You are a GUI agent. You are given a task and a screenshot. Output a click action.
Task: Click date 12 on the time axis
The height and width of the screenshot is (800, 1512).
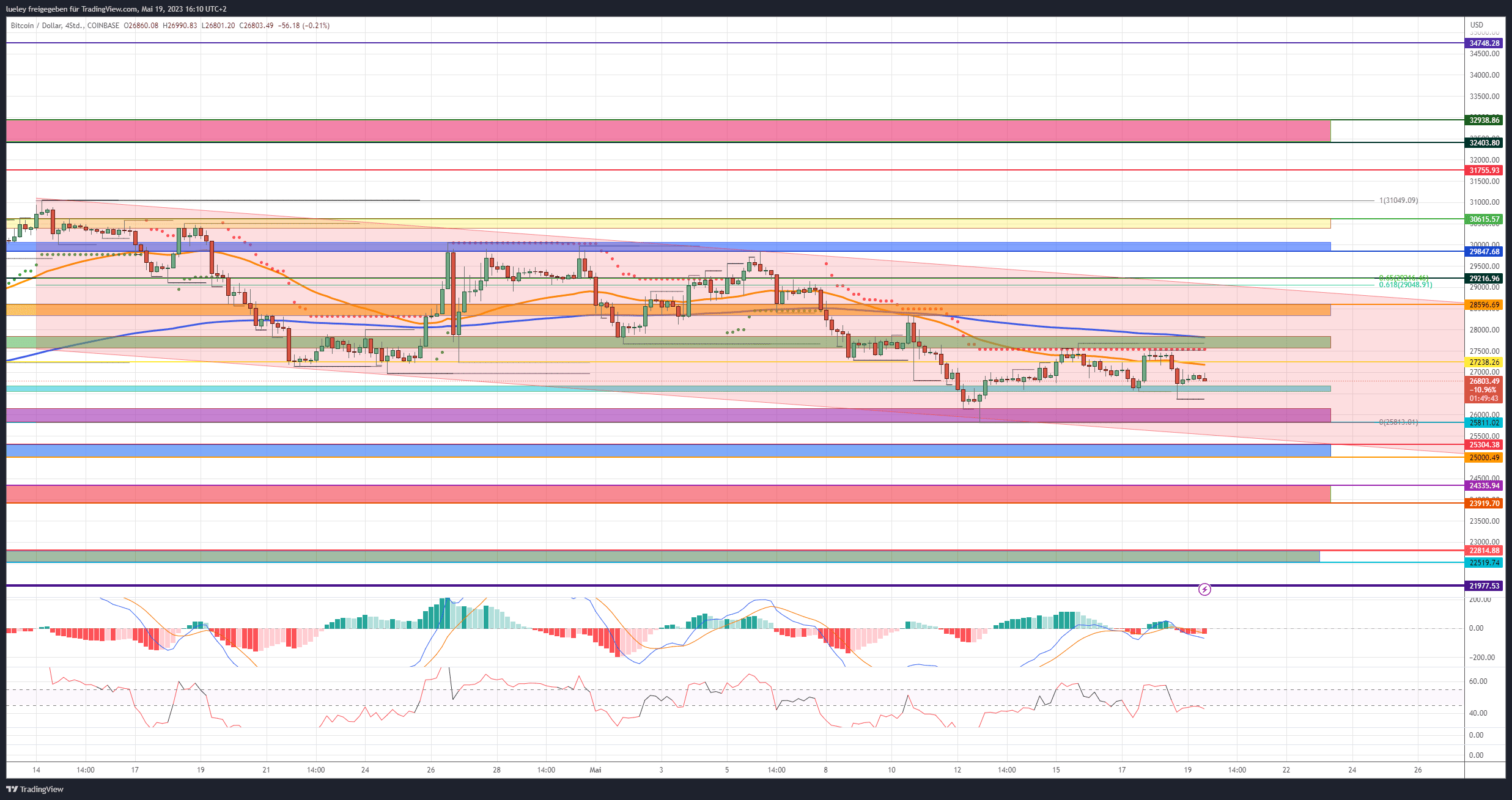[x=957, y=770]
